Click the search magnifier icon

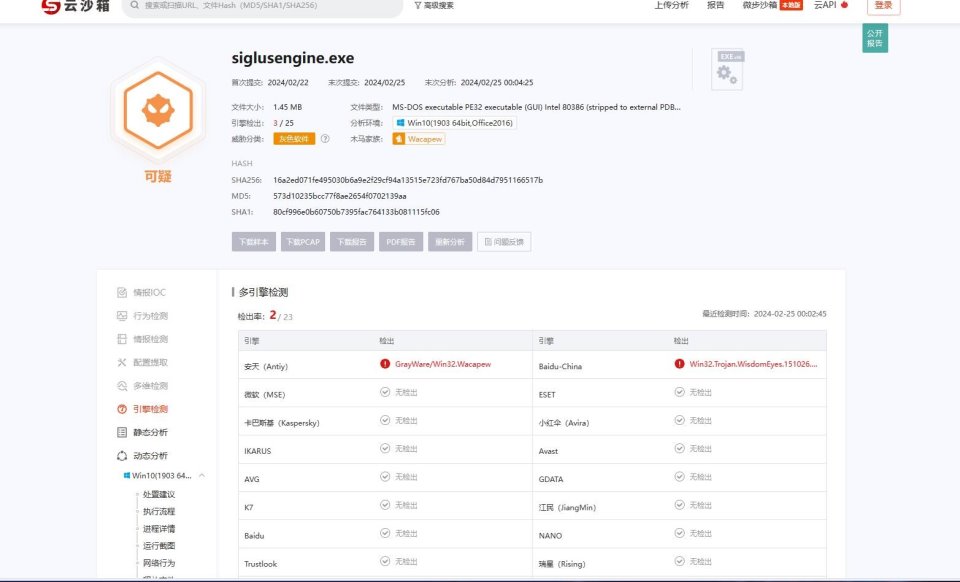pyautogui.click(x=135, y=6)
